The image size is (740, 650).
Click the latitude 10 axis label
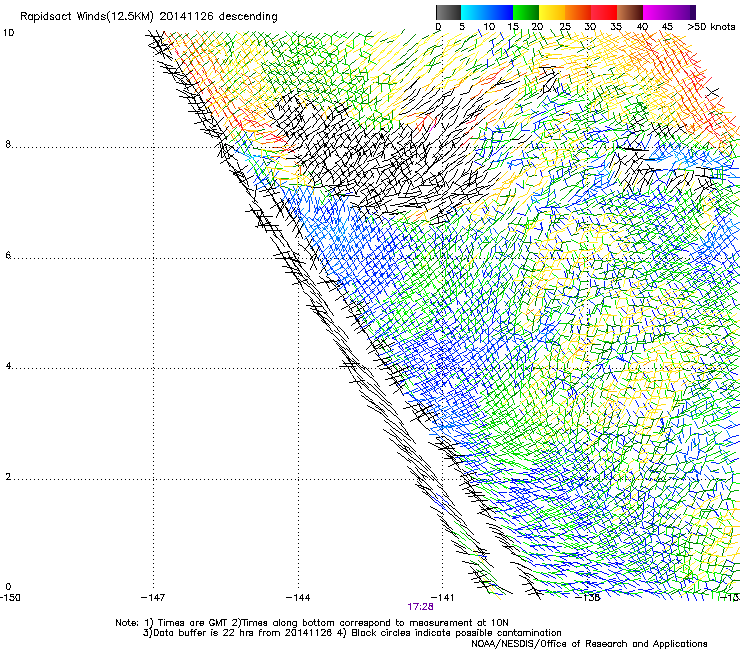pyautogui.click(x=8, y=33)
